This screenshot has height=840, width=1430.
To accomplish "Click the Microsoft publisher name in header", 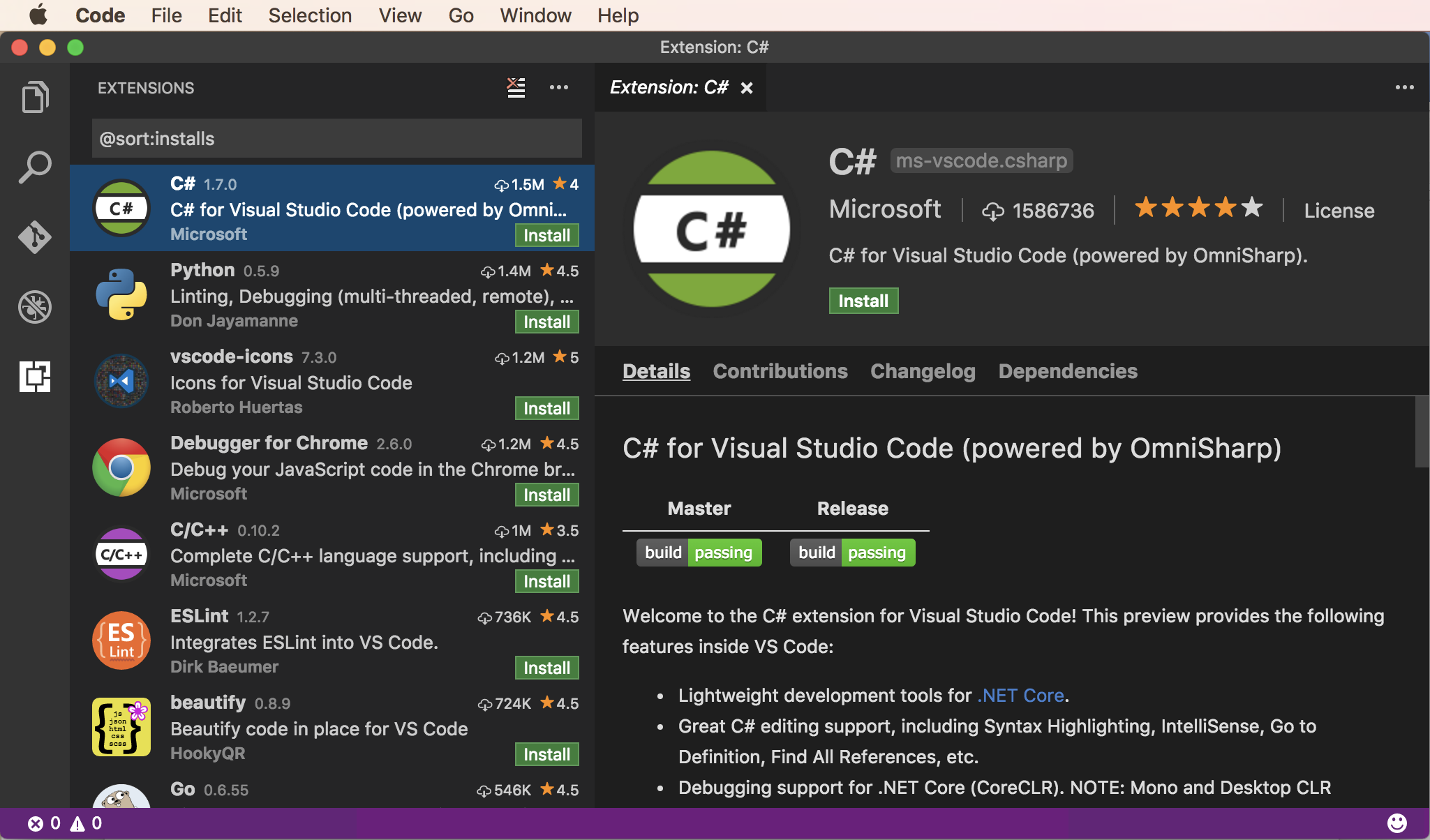I will [885, 209].
